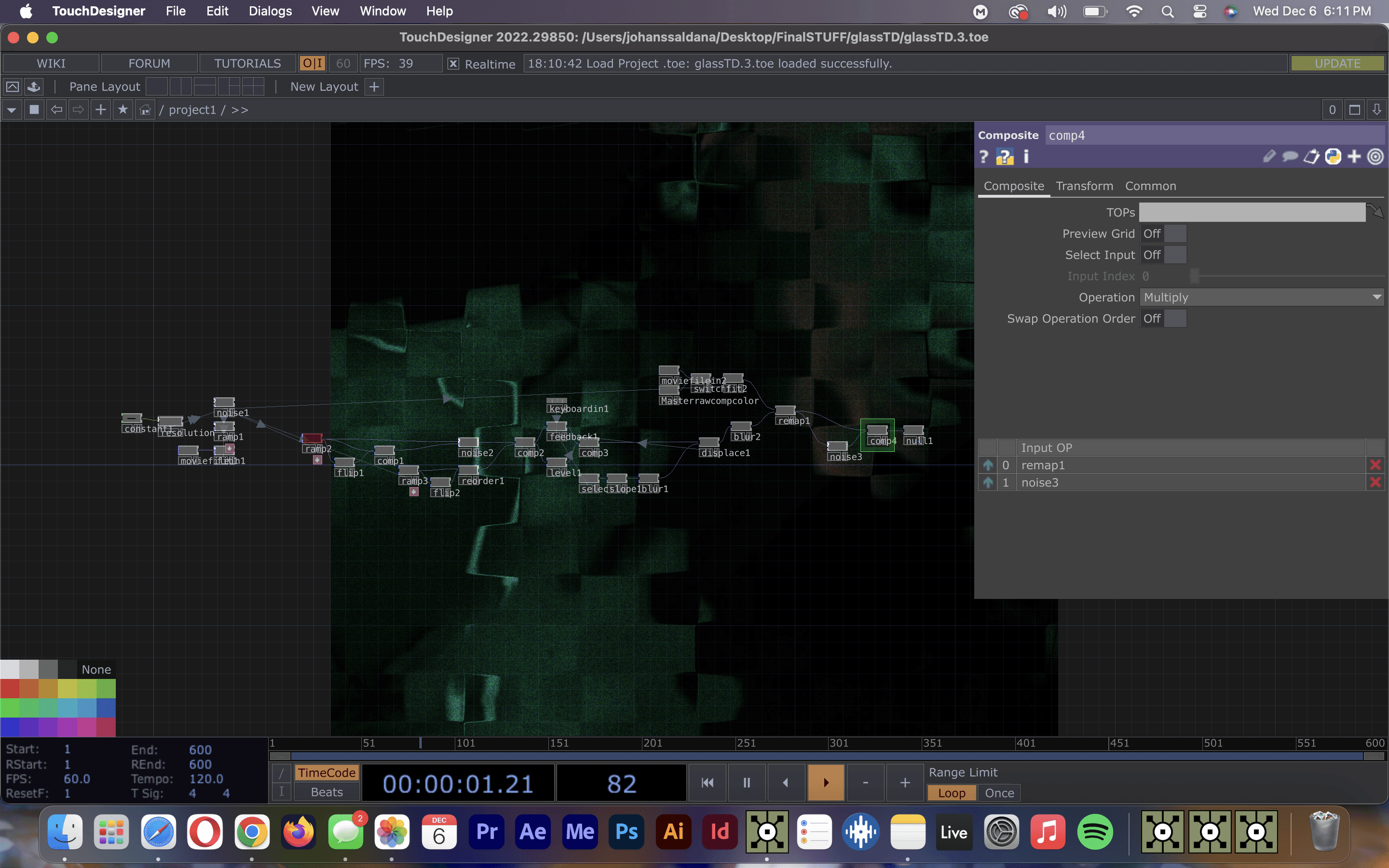The image size is (1389, 868).
Task: Open the Python help icon in parameter panel
Action: click(x=1005, y=157)
